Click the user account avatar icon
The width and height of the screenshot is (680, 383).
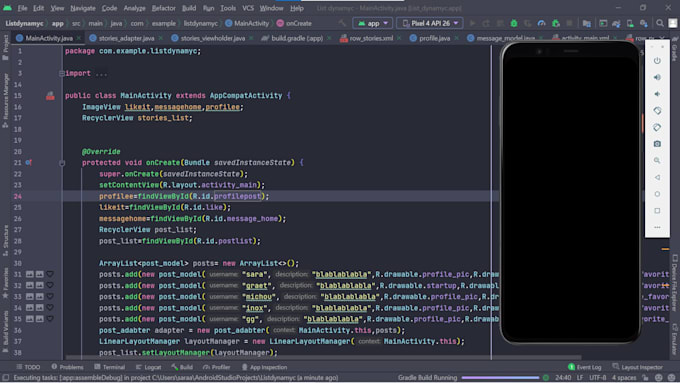pos(673,23)
